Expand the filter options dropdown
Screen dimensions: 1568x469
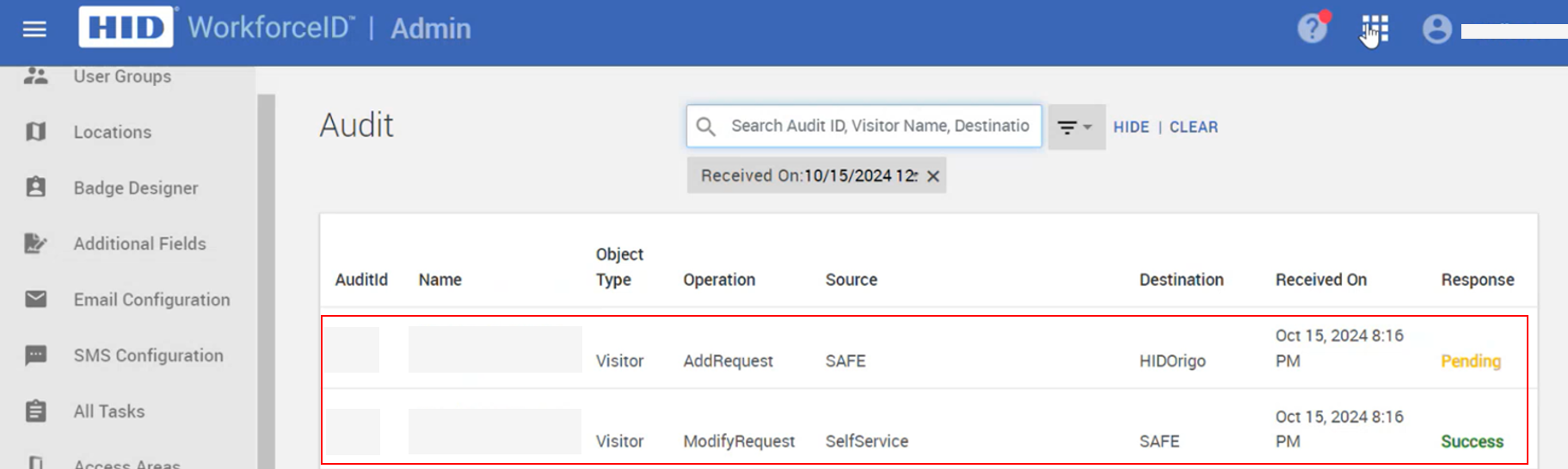point(1075,127)
